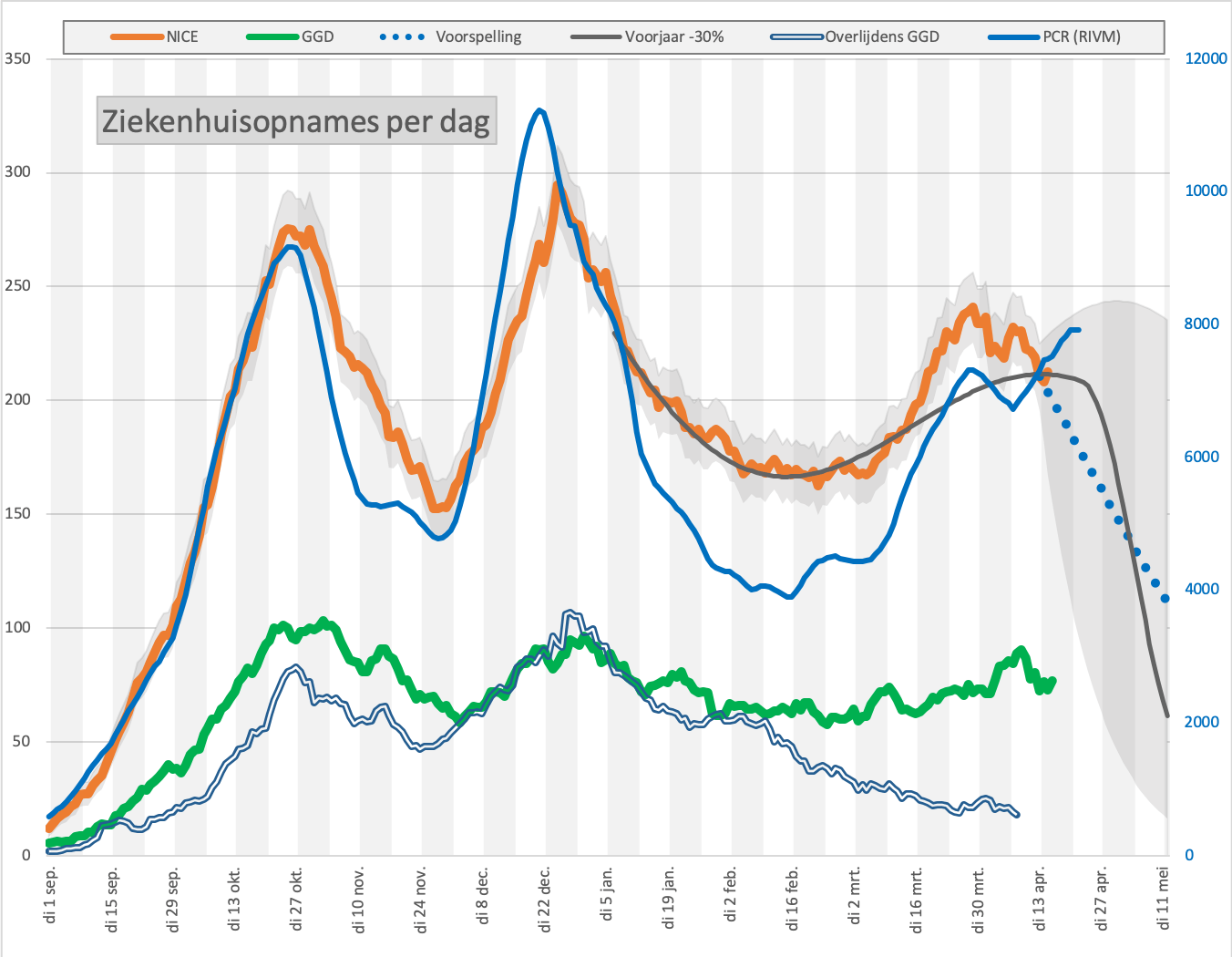
Task: Click the 350 left axis value
Action: click(x=17, y=58)
